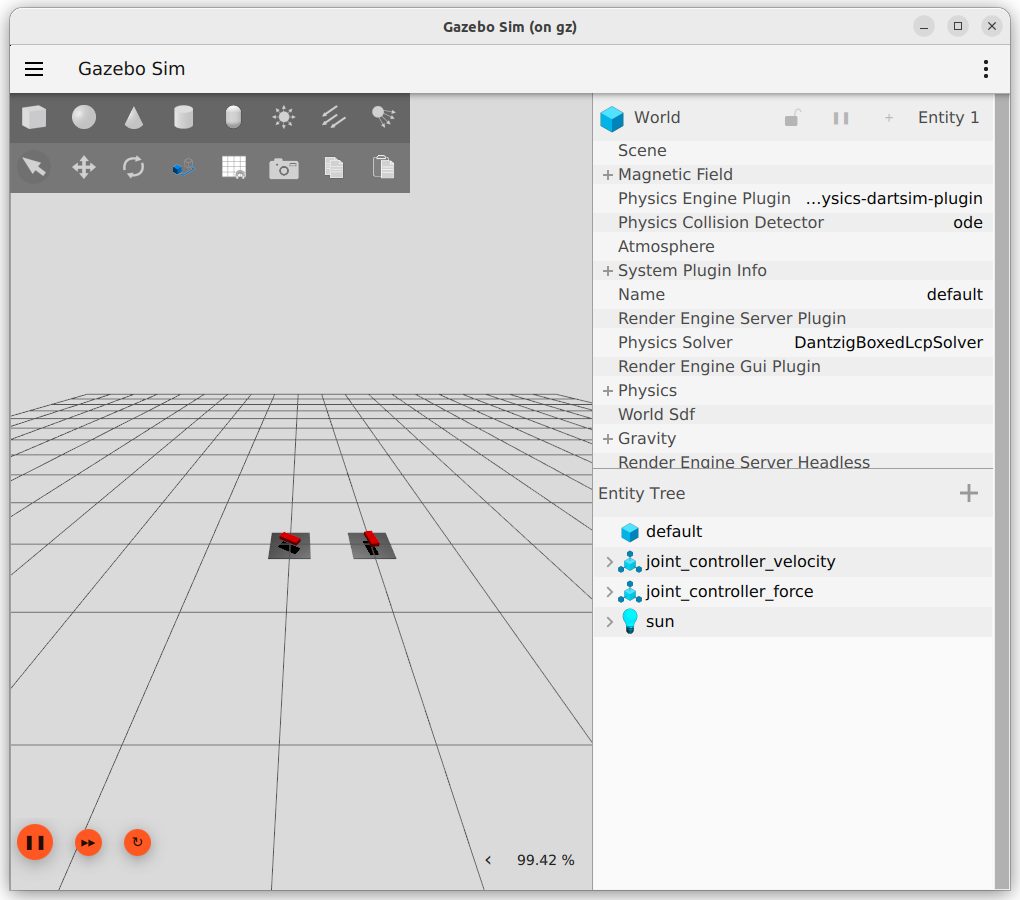
Task: Open the three-dot plugins menu
Action: pyautogui.click(x=986, y=69)
